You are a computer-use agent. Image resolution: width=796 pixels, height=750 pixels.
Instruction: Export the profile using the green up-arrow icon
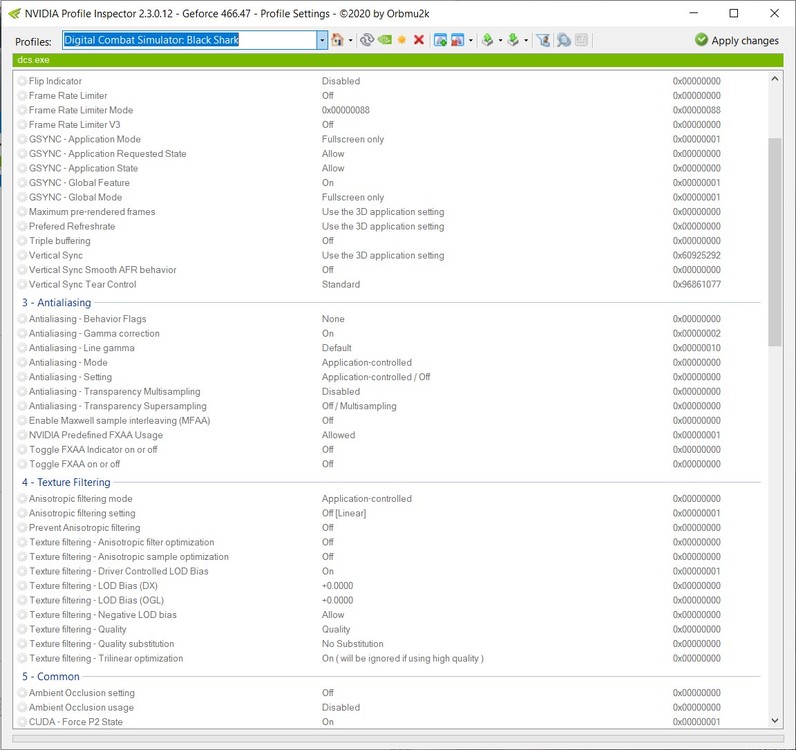tap(487, 40)
